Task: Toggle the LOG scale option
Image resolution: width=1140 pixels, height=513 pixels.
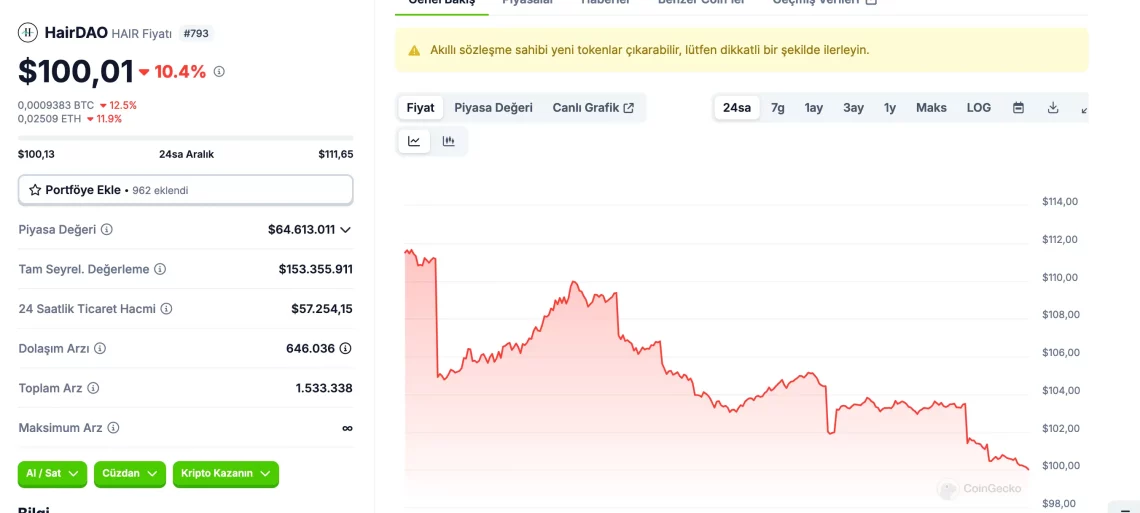Action: pos(979,108)
